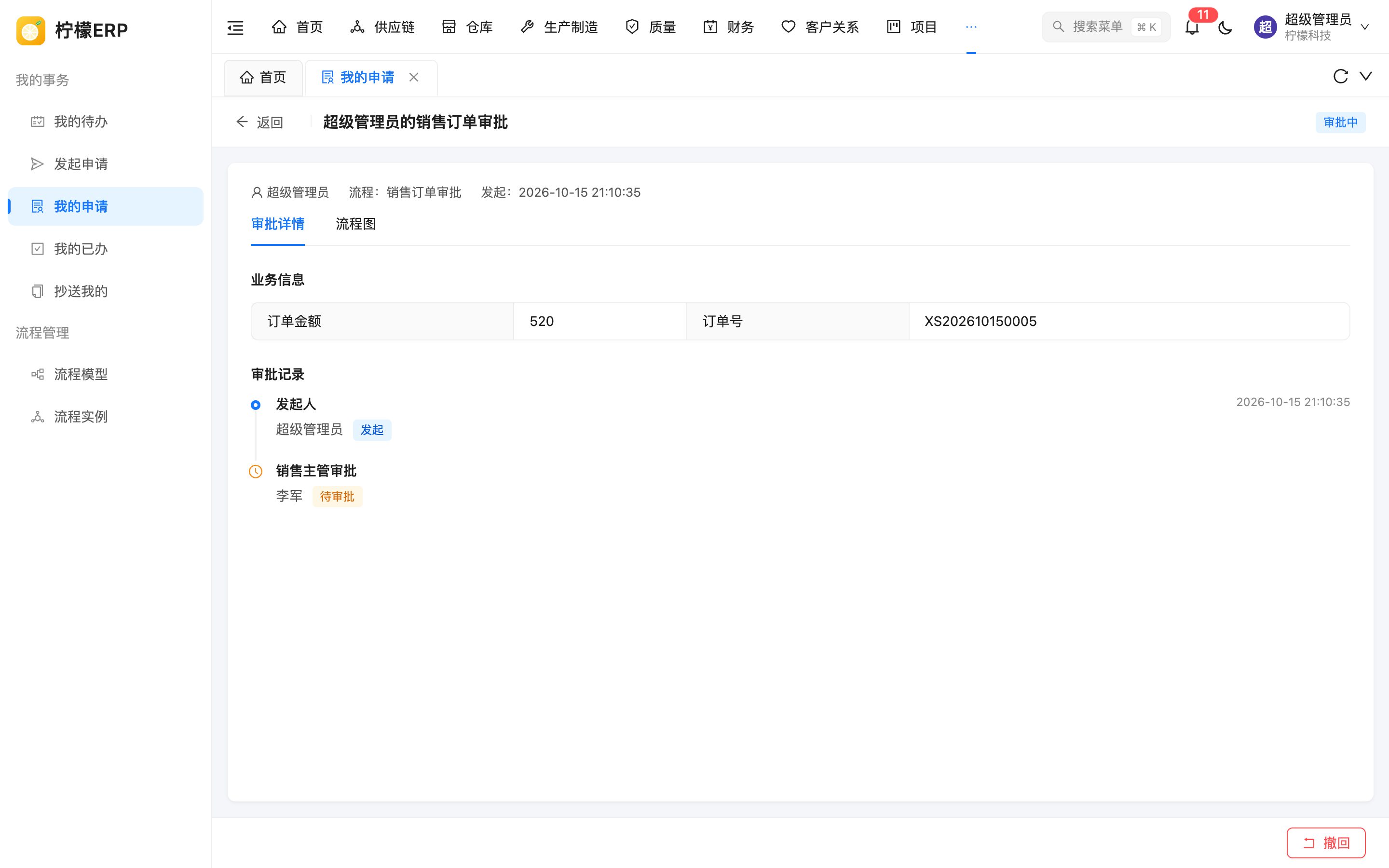Close the 我的申请 tab

pos(414,77)
